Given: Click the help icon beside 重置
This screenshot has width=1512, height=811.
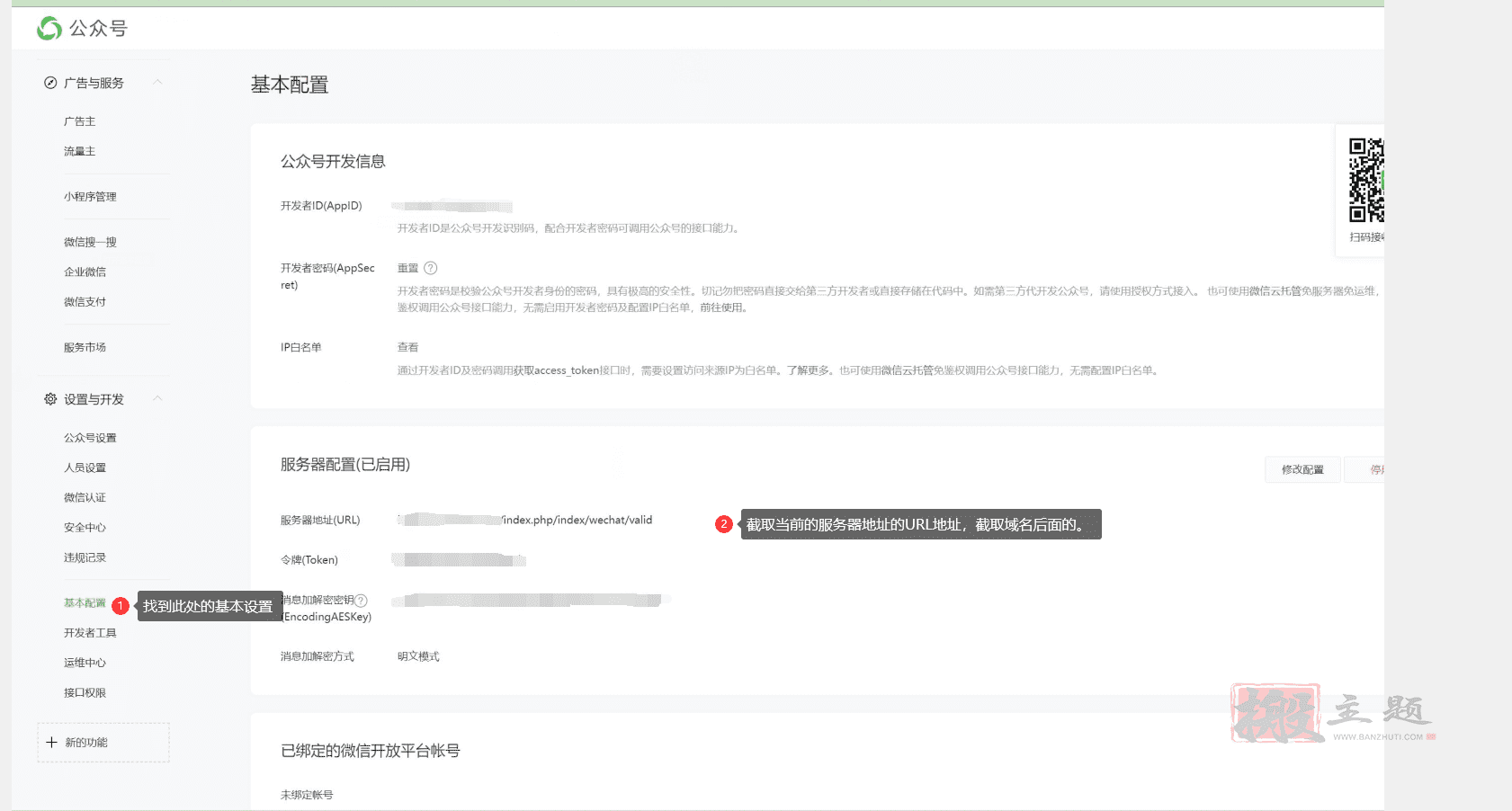Looking at the screenshot, I should (x=431, y=268).
